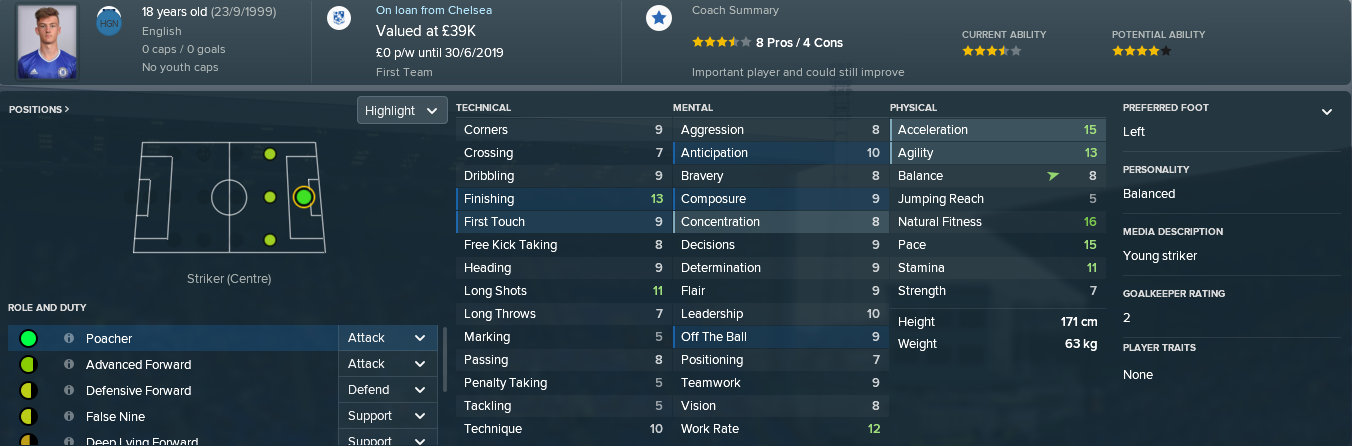Click the info icon beside Poacher role
Image resolution: width=1352 pixels, height=446 pixels.
pos(69,338)
